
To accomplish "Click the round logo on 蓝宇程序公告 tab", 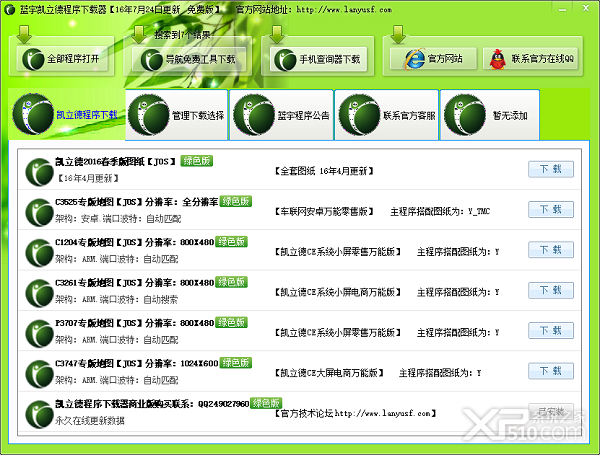I will pyautogui.click(x=254, y=115).
